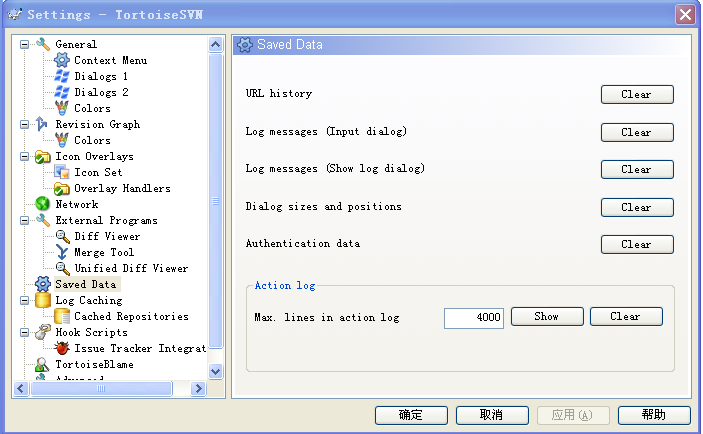Open the Dialogs 1 settings page

point(101,76)
